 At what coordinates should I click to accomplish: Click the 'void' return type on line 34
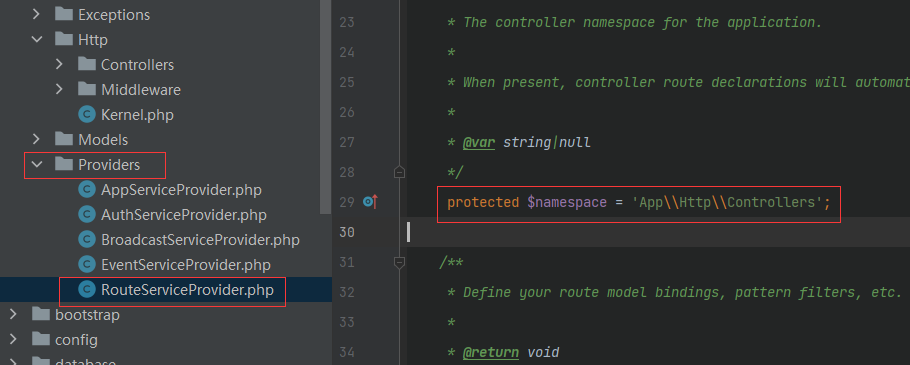tap(543, 352)
